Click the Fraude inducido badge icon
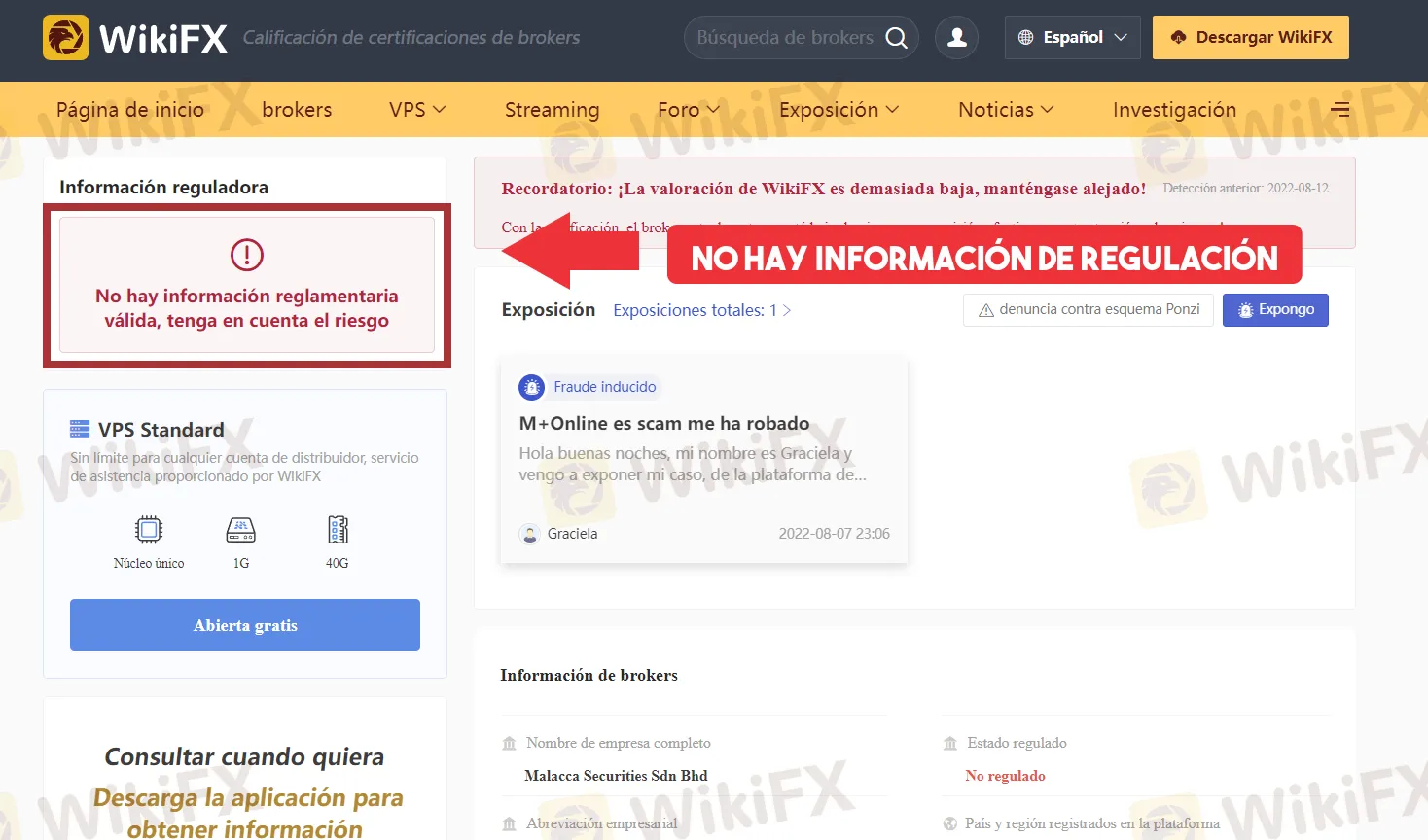 (531, 387)
